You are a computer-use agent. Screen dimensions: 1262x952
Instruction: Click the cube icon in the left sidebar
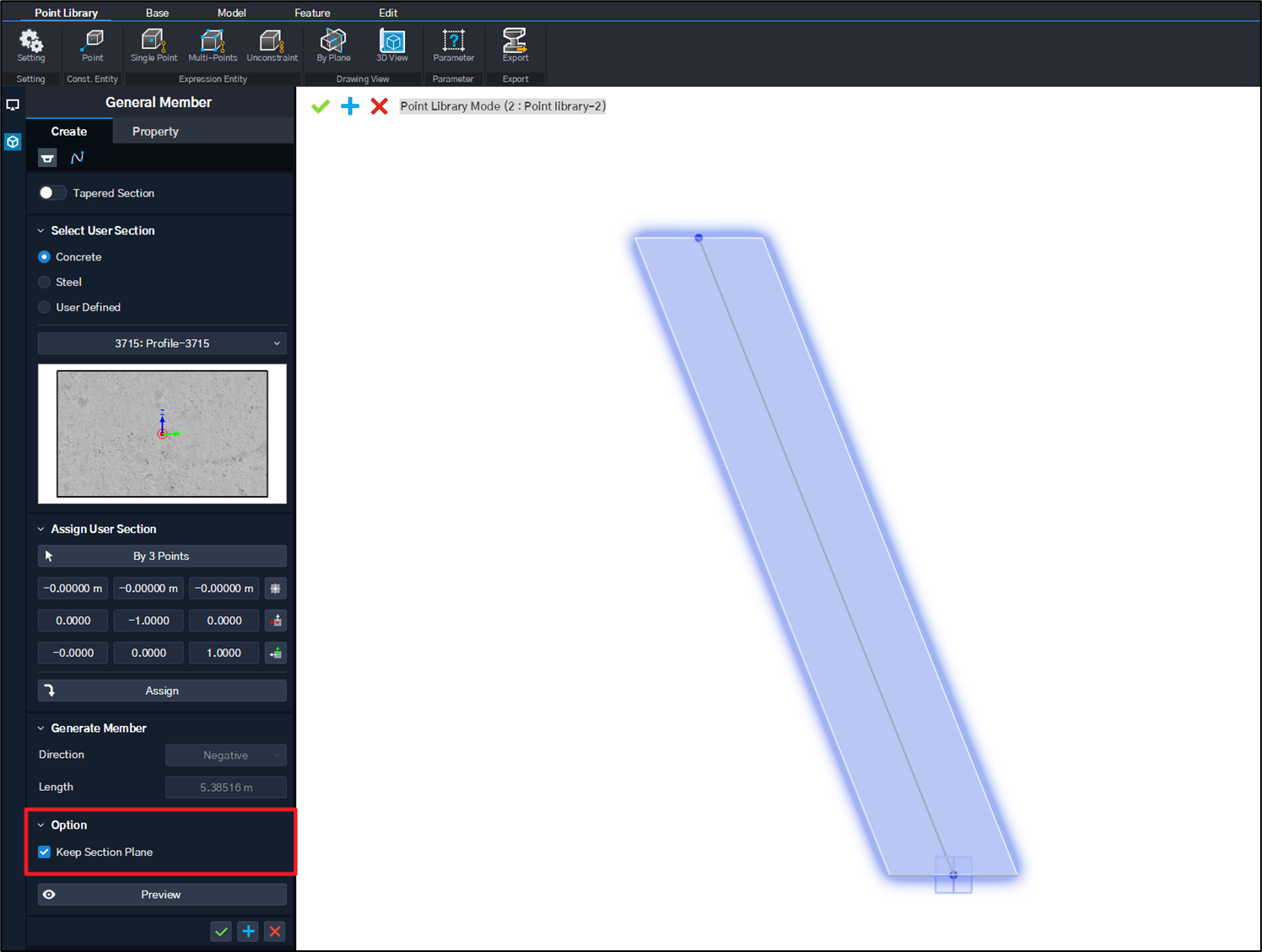click(13, 142)
